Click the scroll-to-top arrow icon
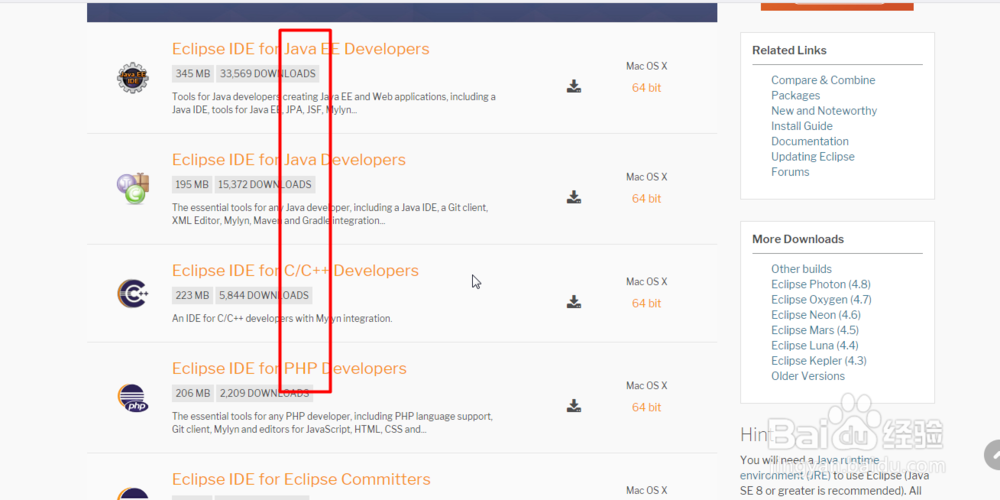Viewport: 1000px width, 500px height. [992, 455]
